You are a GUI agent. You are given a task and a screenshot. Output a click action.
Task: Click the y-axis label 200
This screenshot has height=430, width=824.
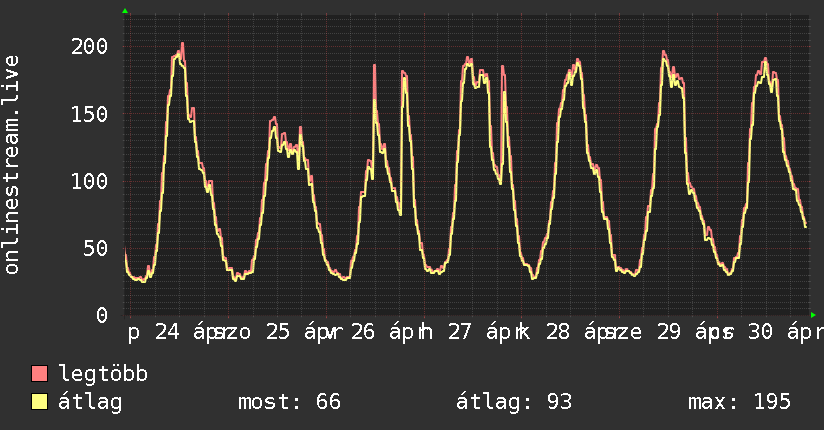point(89,47)
